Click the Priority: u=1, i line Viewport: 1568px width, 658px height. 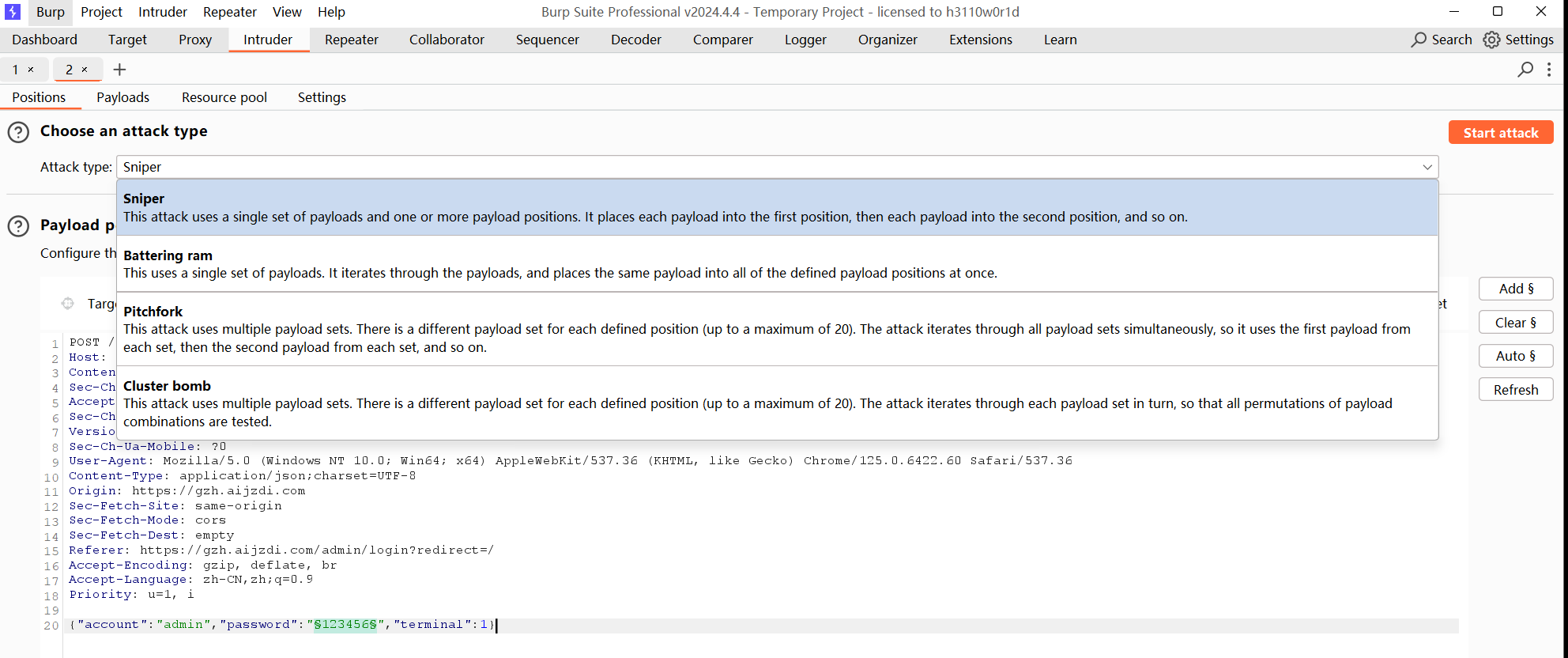(x=131, y=595)
